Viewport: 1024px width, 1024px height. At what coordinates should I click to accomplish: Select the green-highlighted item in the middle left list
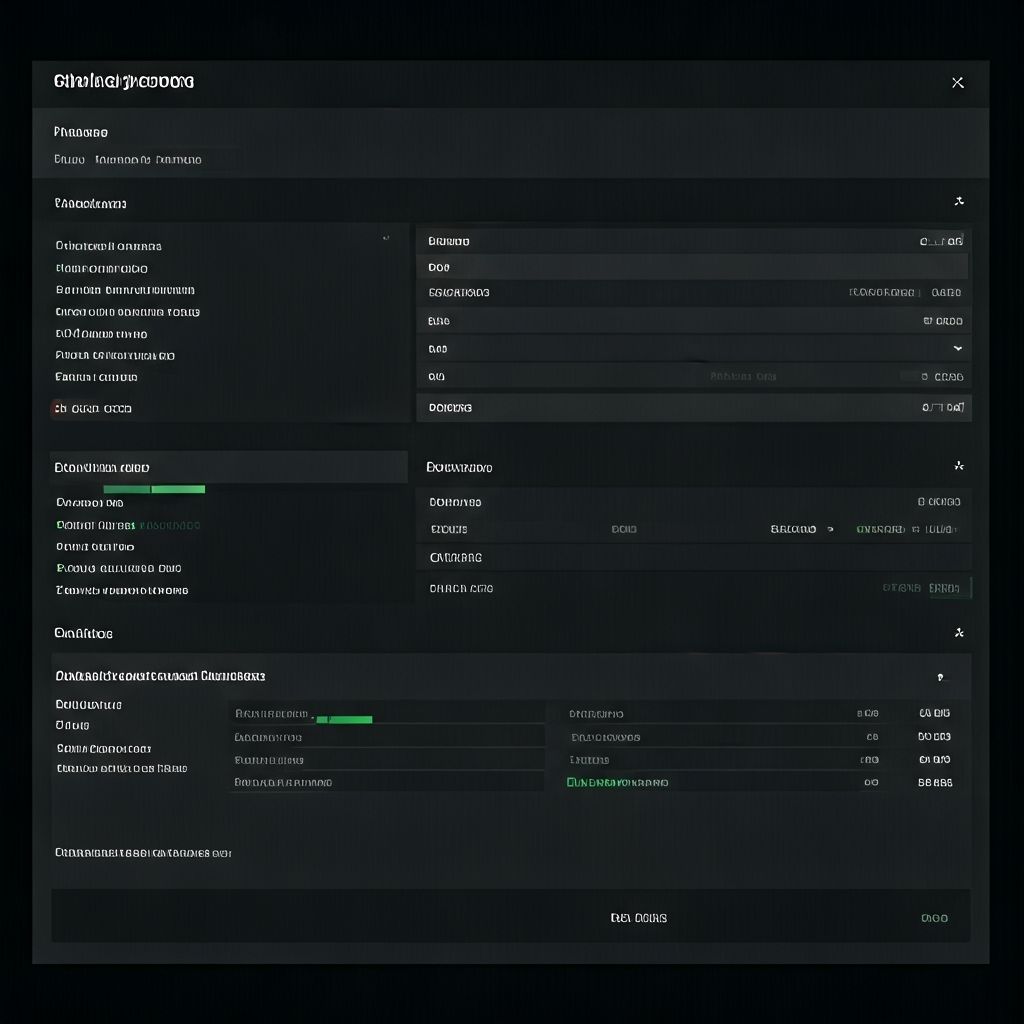(96, 525)
